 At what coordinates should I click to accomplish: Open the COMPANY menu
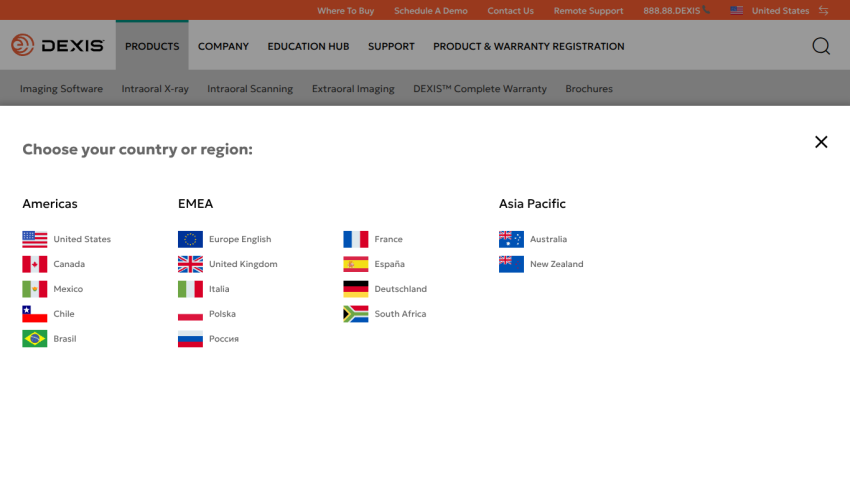tap(223, 47)
